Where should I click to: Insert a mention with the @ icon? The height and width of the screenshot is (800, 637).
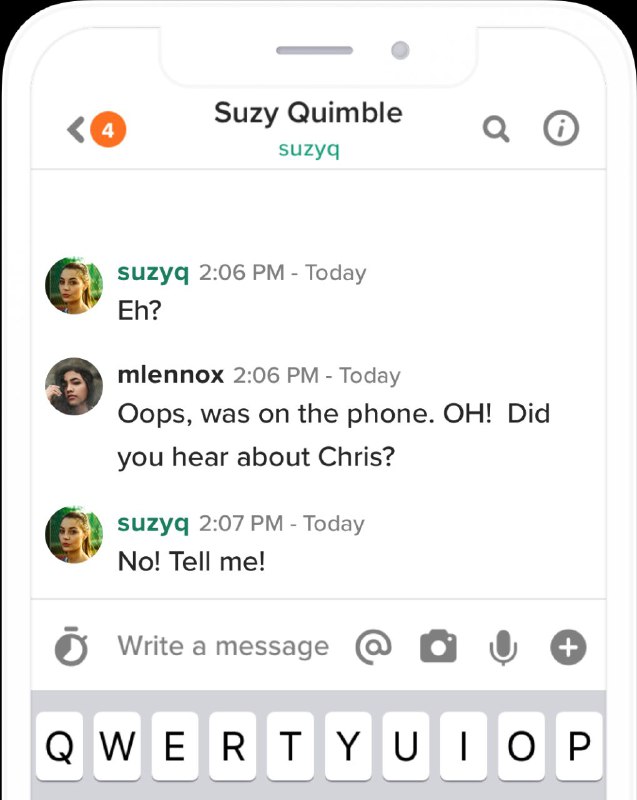(x=373, y=647)
